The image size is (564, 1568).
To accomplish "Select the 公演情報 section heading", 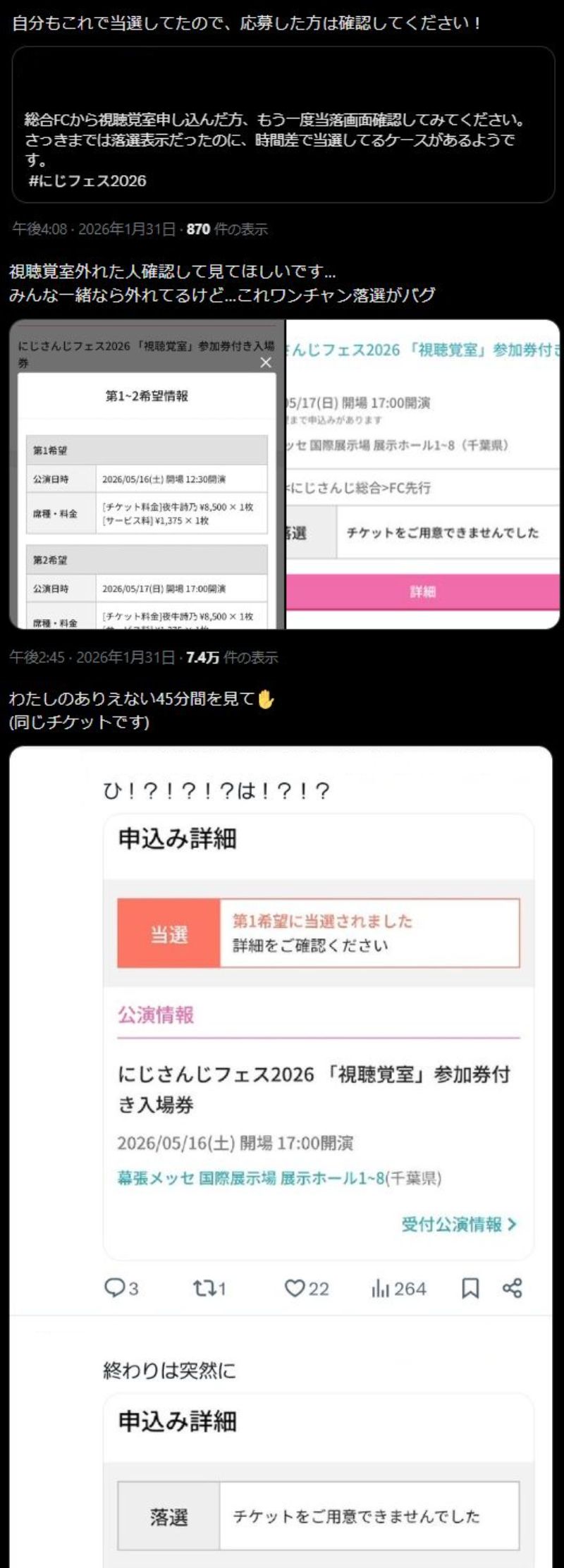I will click(x=156, y=1015).
